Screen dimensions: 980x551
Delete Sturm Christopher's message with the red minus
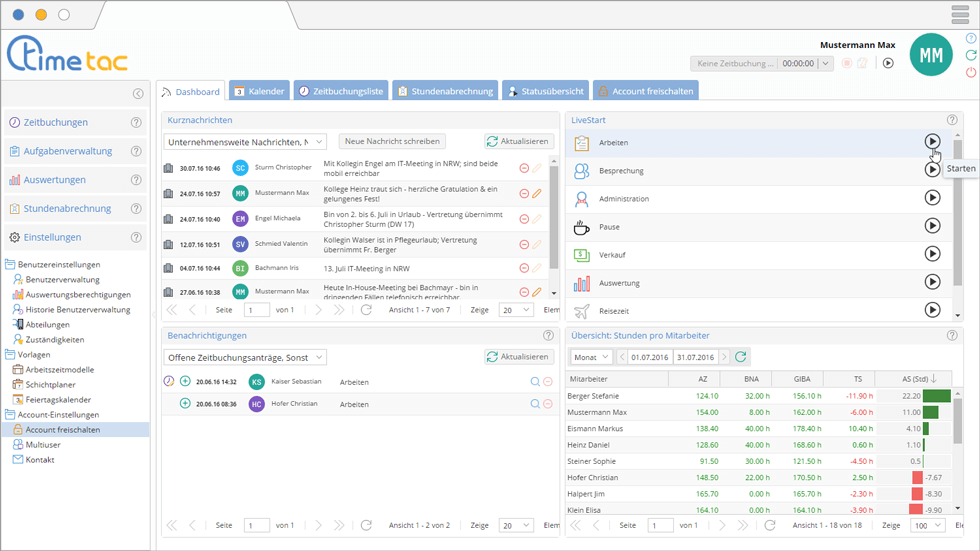pyautogui.click(x=524, y=168)
